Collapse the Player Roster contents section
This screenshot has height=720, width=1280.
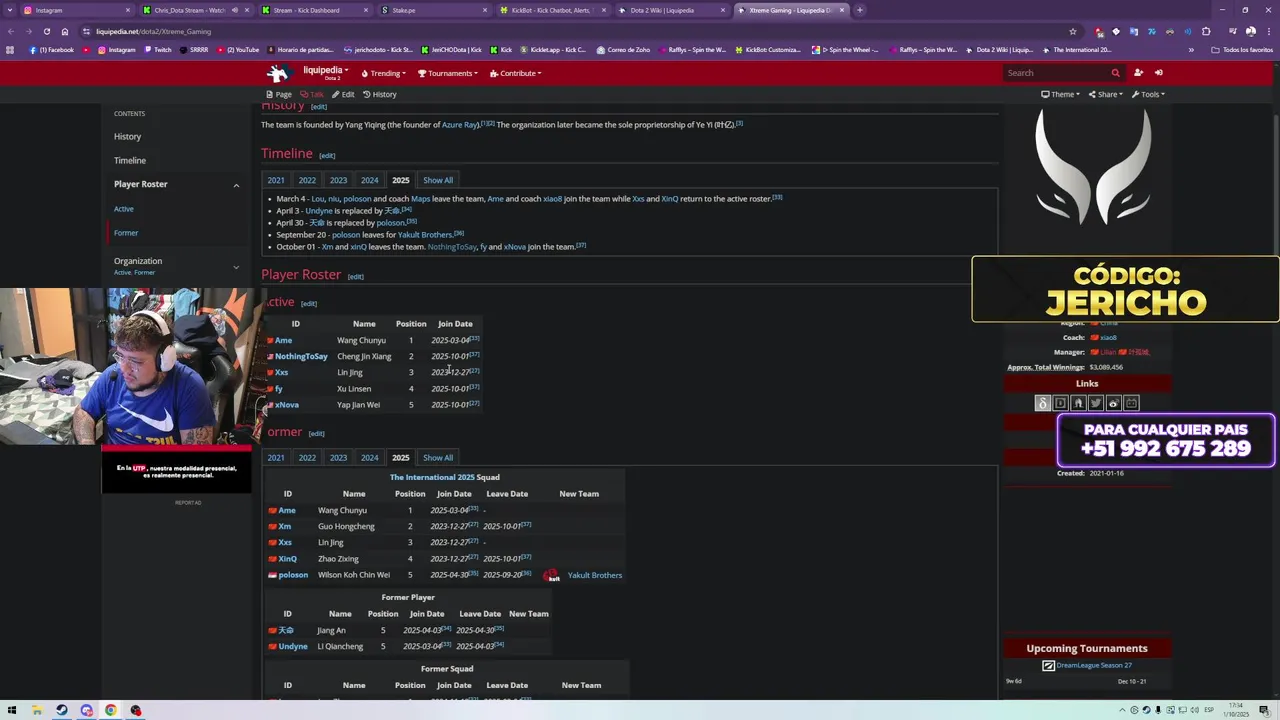(x=236, y=185)
